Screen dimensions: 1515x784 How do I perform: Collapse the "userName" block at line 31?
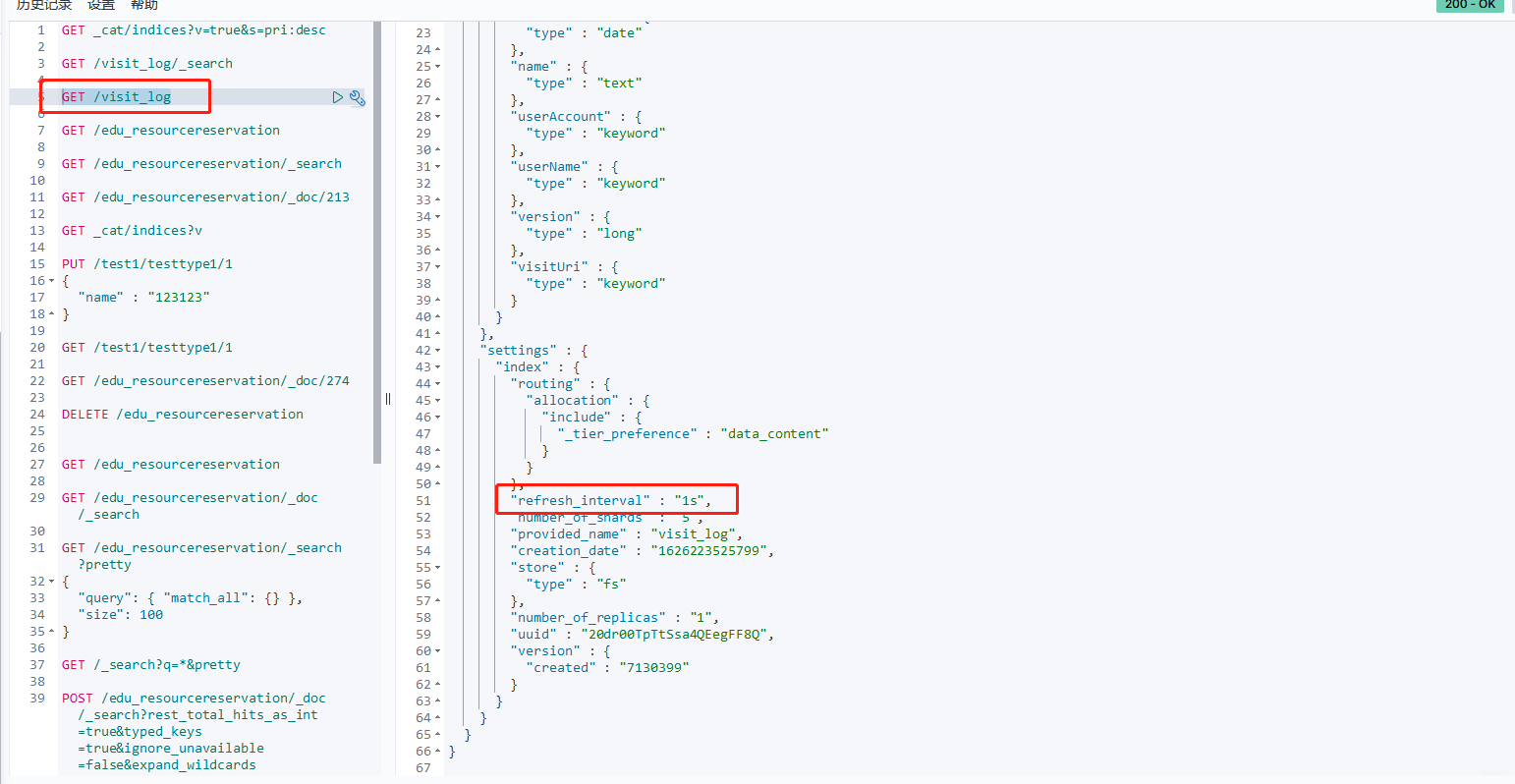click(438, 167)
